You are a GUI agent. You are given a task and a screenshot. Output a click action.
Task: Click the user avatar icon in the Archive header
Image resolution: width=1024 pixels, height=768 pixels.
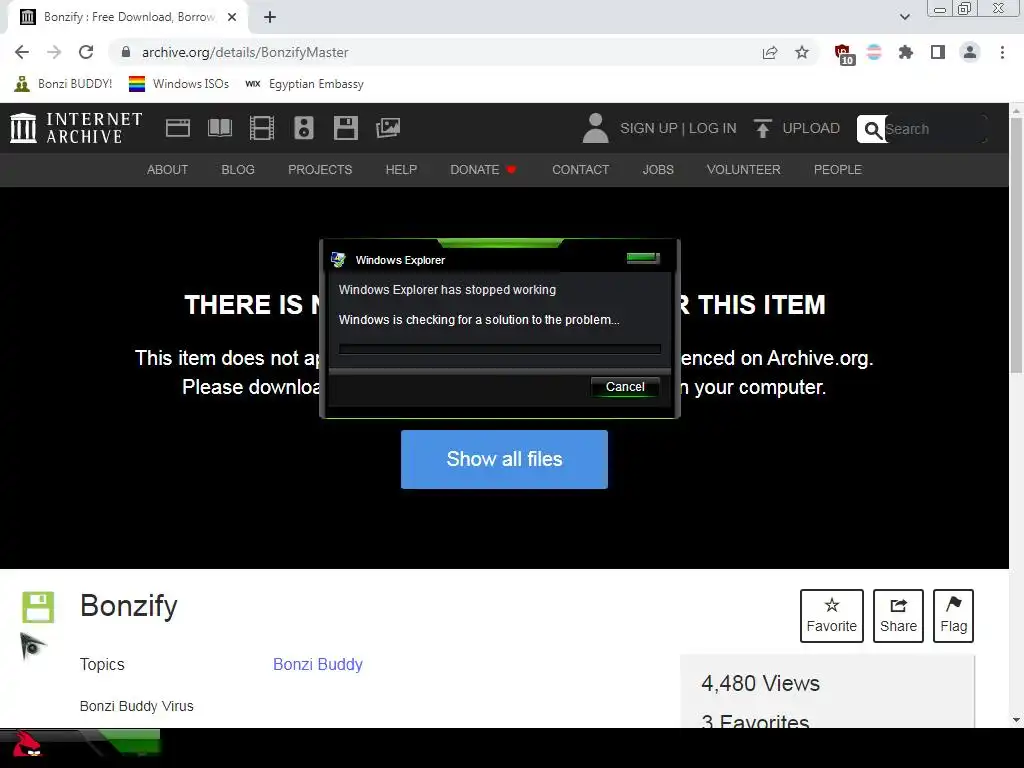pos(595,128)
